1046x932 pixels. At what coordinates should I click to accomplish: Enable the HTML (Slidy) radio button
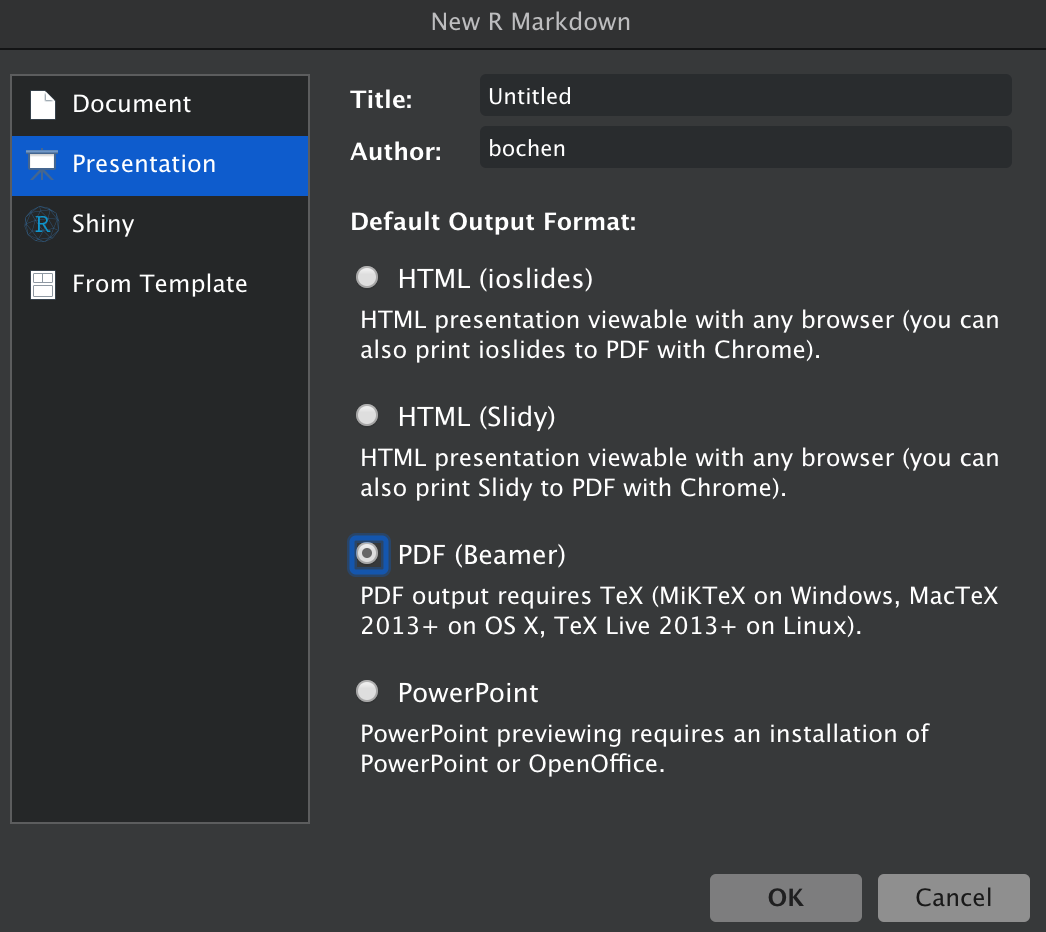coord(368,415)
